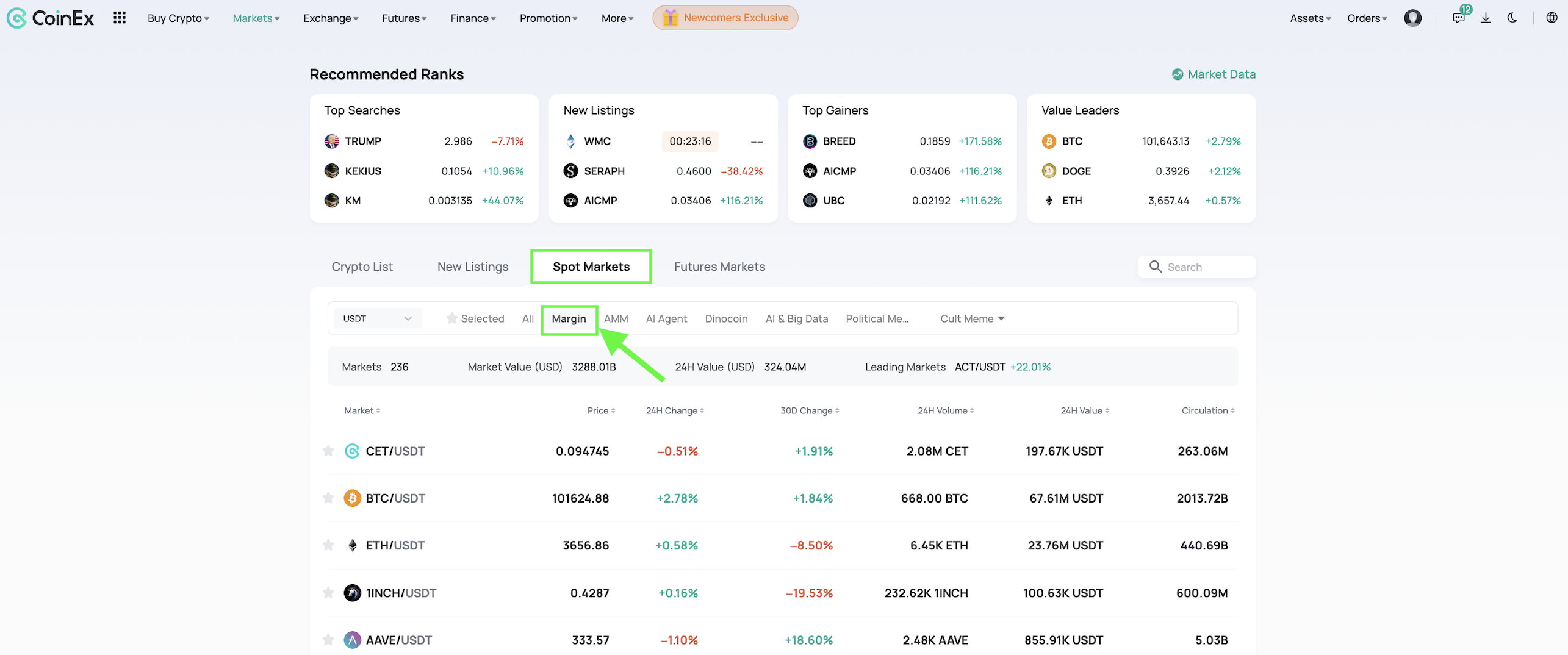1568x655 pixels.
Task: Show Selected favorites filter
Action: tap(475, 318)
